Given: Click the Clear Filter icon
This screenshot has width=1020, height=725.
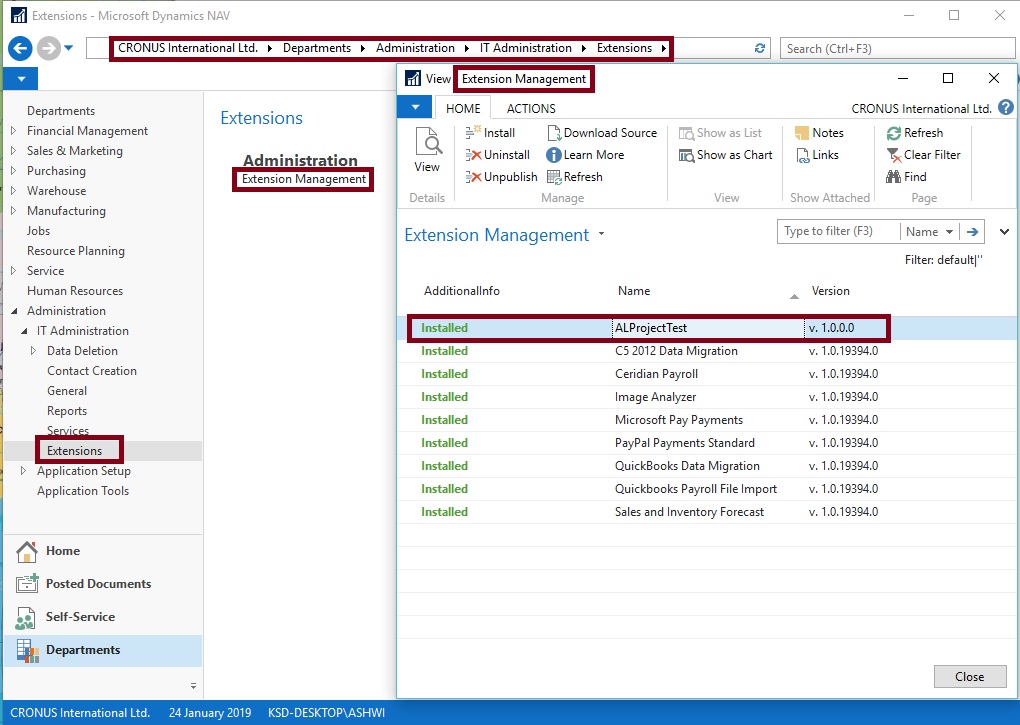Looking at the screenshot, I should (894, 155).
